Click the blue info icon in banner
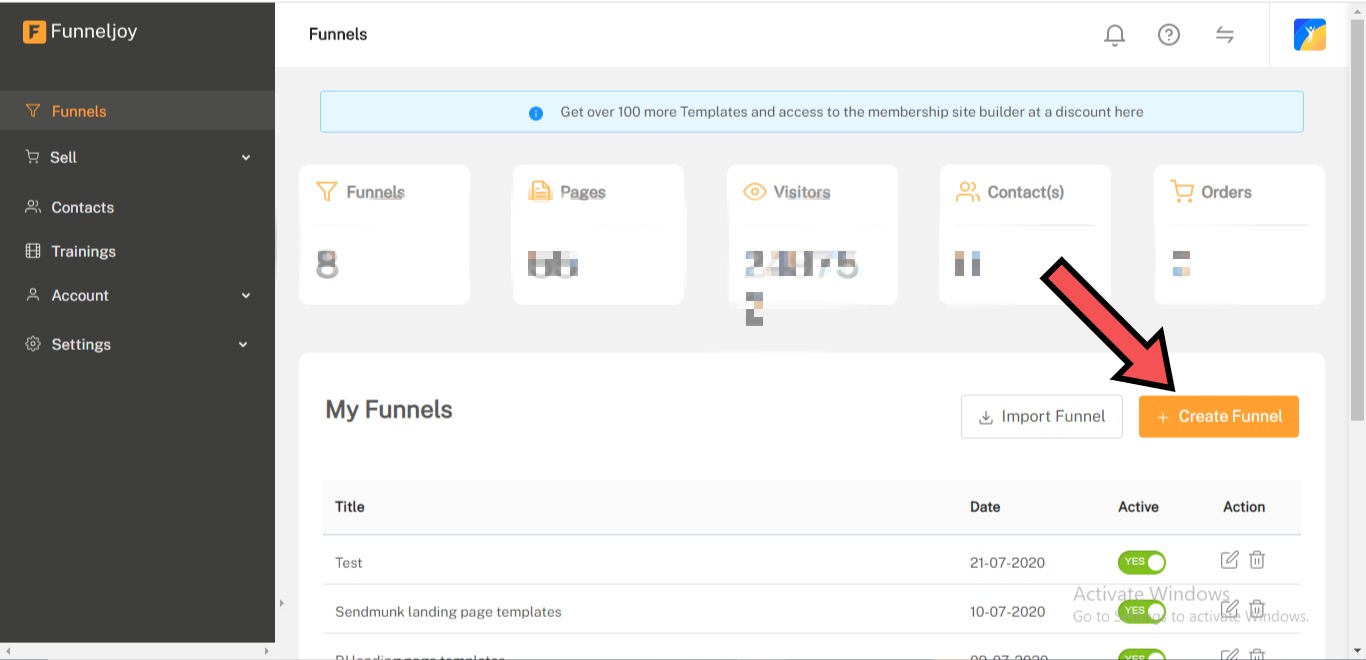 click(535, 113)
